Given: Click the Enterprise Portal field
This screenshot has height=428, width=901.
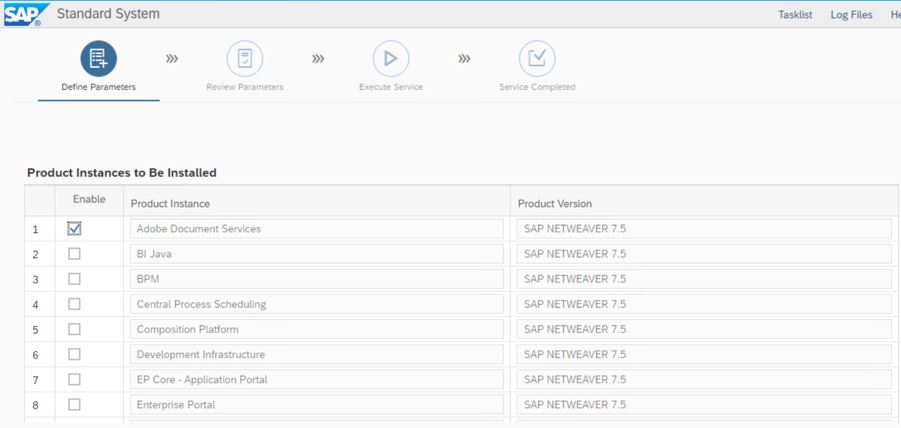Looking at the screenshot, I should pos(317,405).
